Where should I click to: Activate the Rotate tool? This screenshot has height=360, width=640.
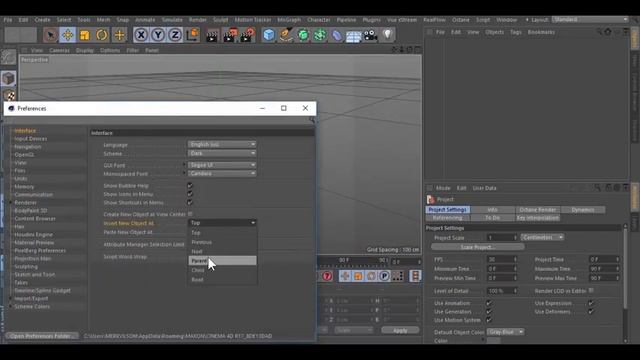click(102, 35)
